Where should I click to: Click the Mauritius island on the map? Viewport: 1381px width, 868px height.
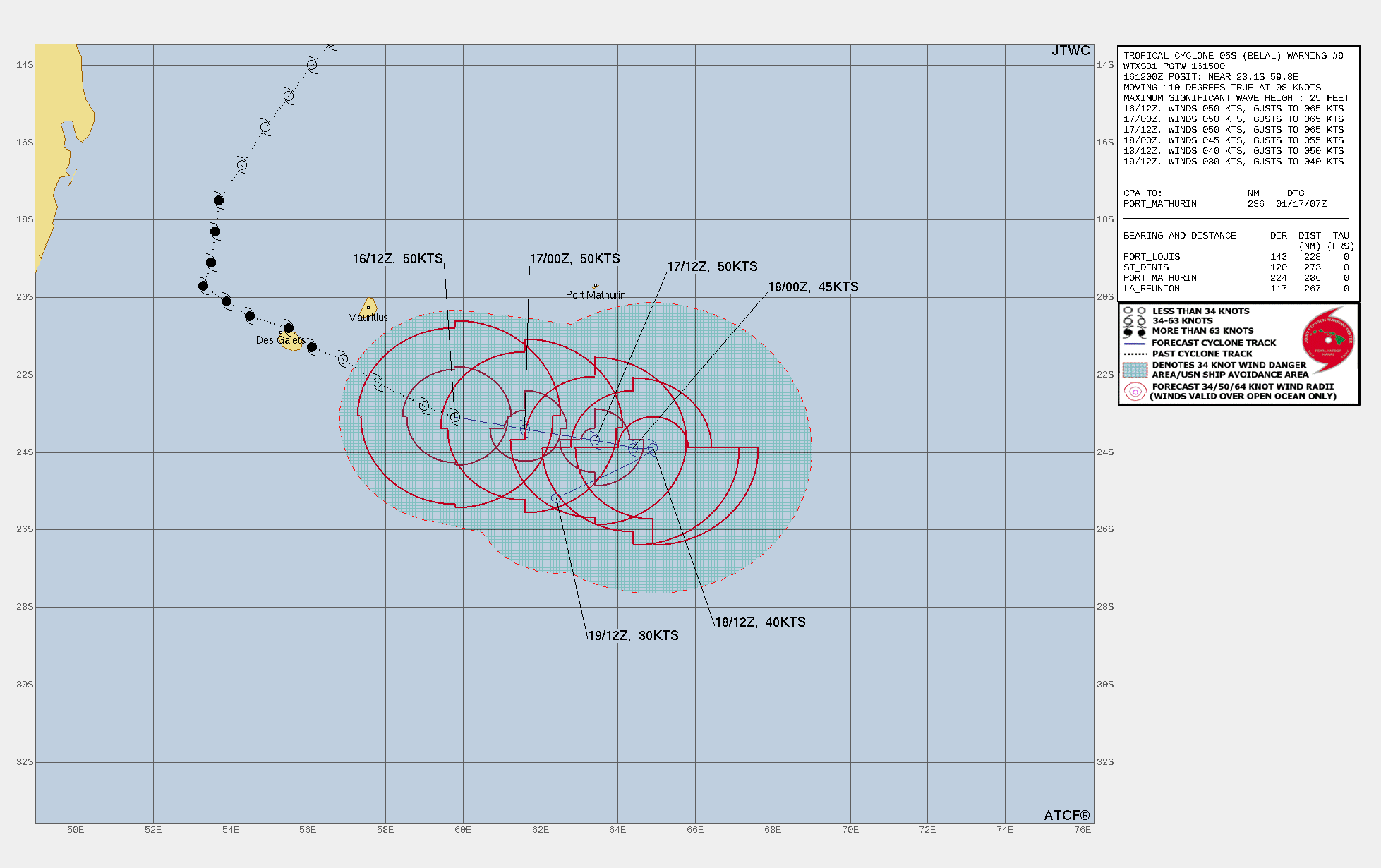point(368,308)
